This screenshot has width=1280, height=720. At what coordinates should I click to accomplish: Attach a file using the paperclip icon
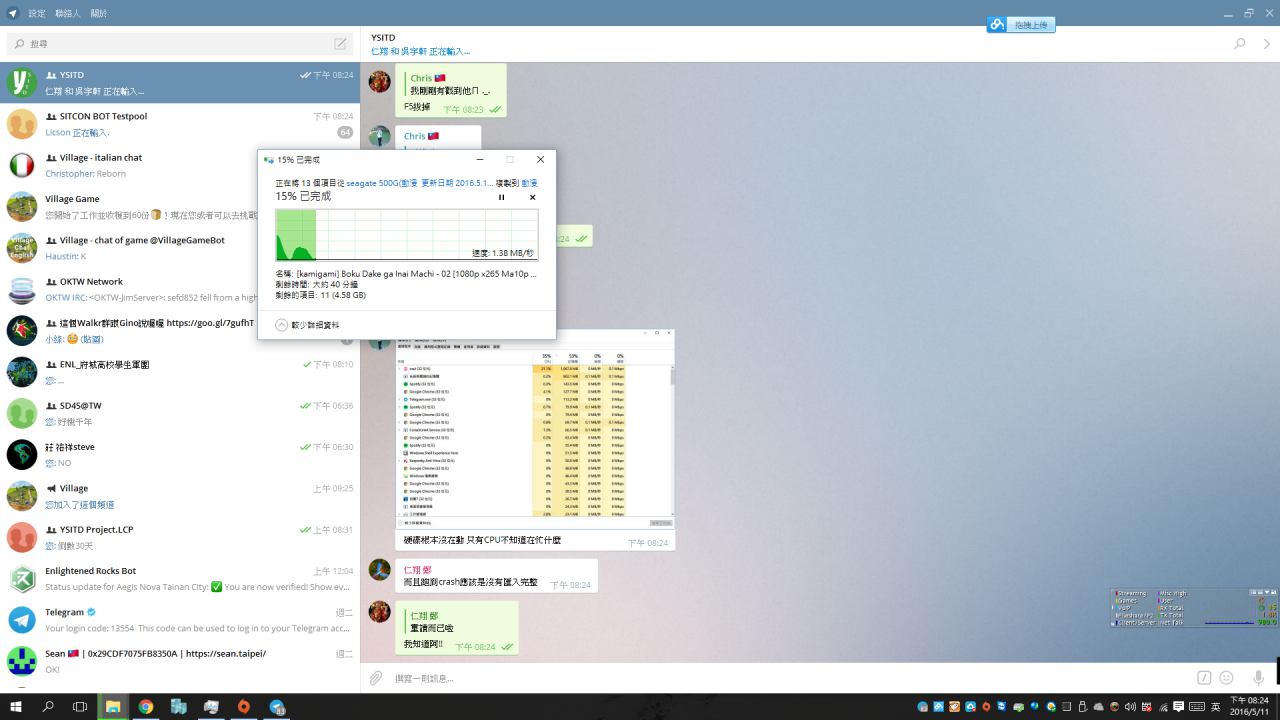376,678
